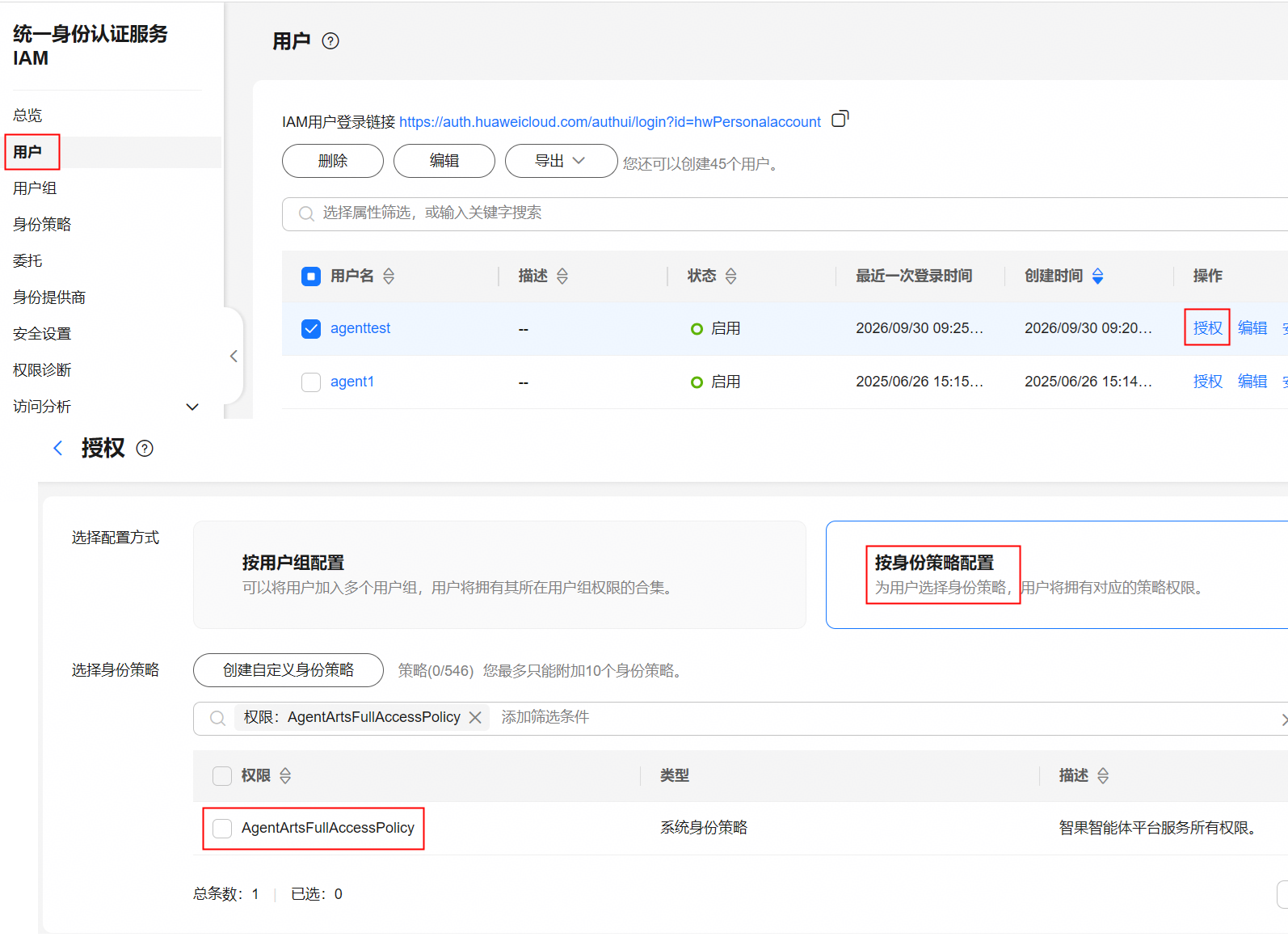Collapse the left navigation sidebar
This screenshot has width=1288, height=937.
point(234,357)
